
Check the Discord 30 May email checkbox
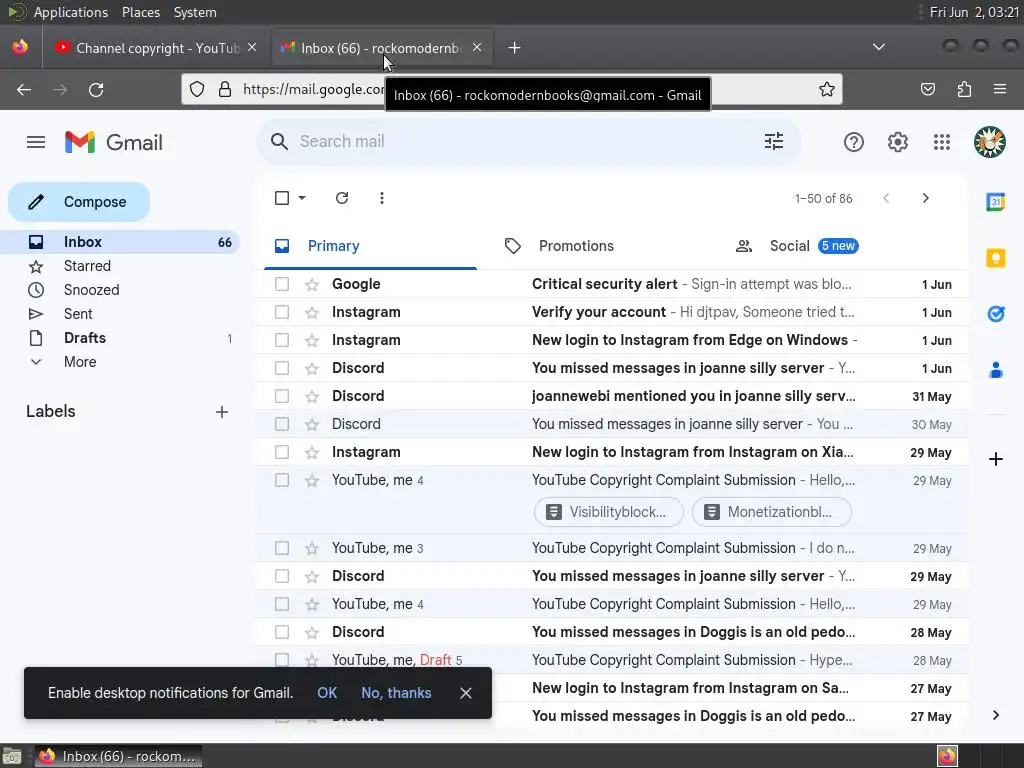pos(282,424)
